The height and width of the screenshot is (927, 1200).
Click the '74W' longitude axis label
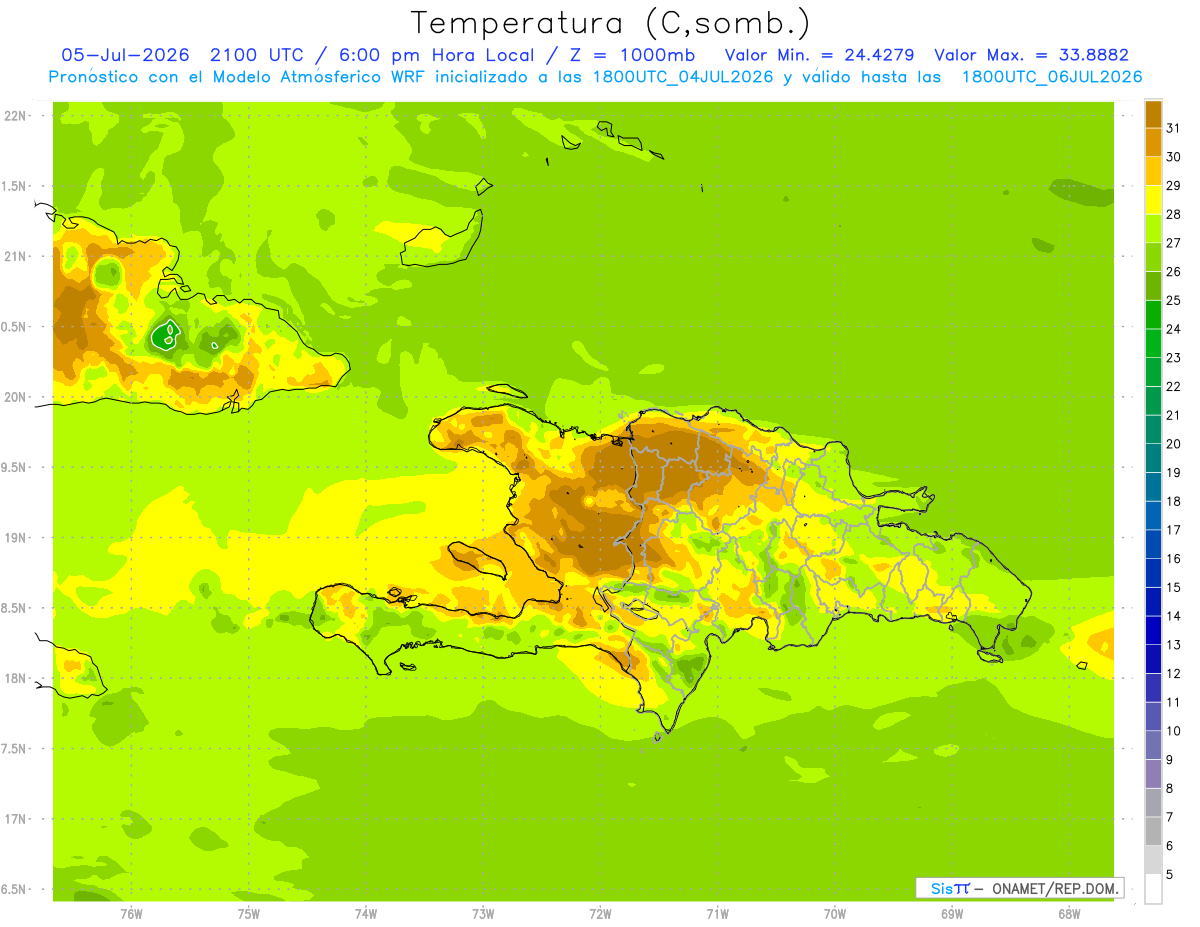[x=366, y=914]
